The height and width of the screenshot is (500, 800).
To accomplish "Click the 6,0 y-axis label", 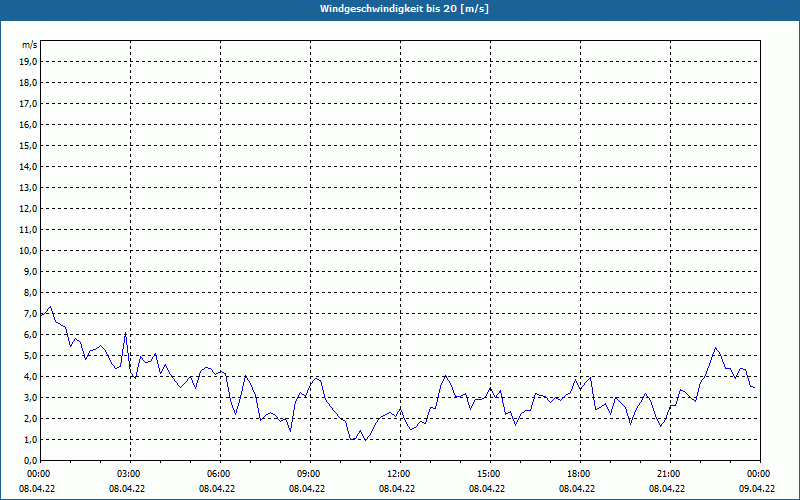I will [31, 335].
